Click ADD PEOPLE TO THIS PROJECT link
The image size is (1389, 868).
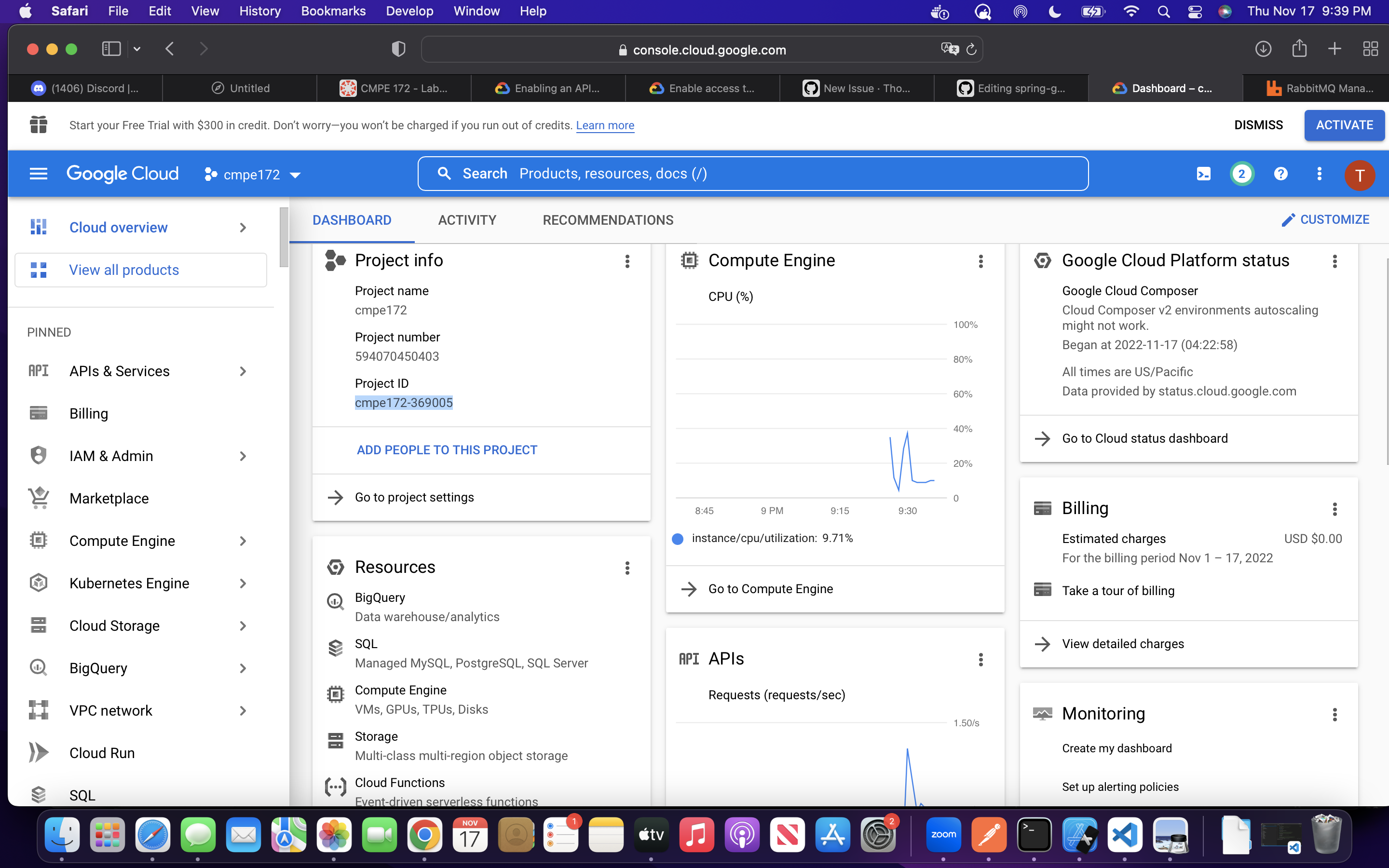(447, 450)
